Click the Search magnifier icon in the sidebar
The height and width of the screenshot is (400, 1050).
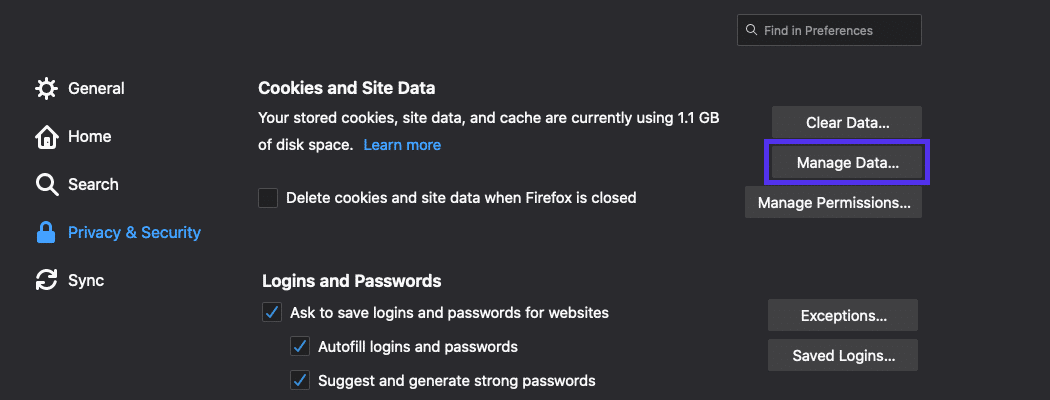click(46, 185)
